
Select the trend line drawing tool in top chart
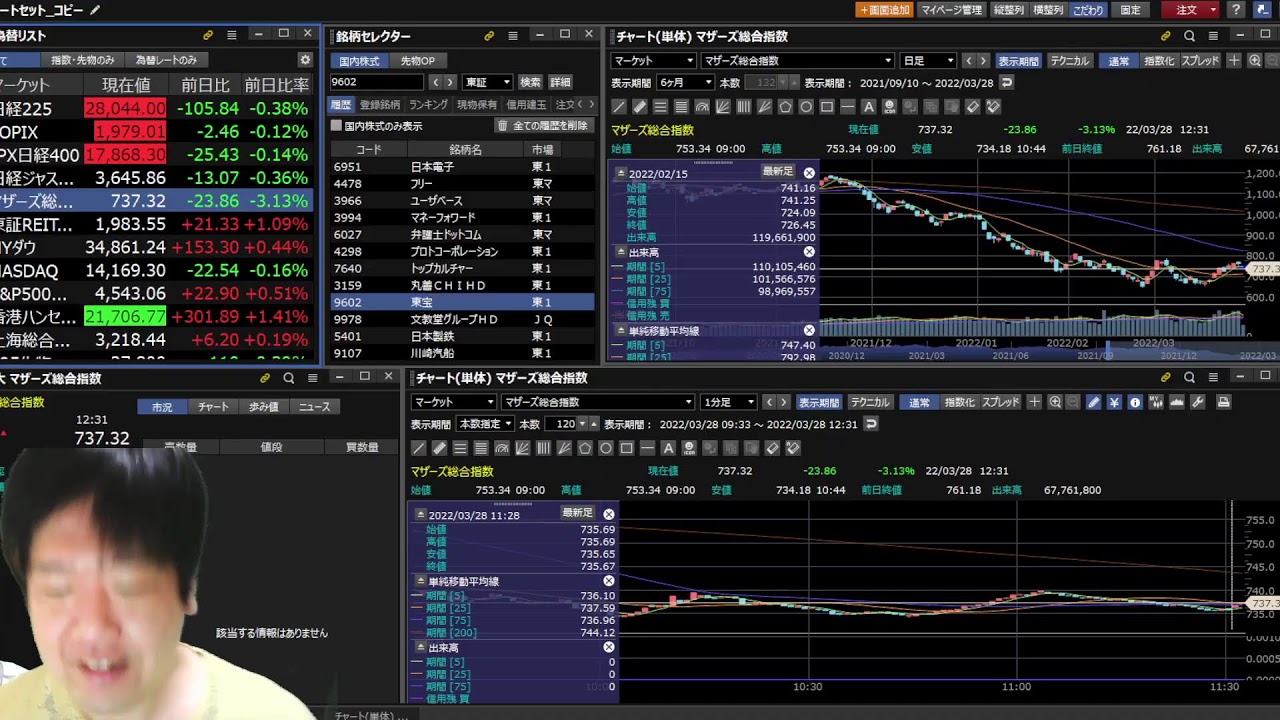[x=619, y=107]
